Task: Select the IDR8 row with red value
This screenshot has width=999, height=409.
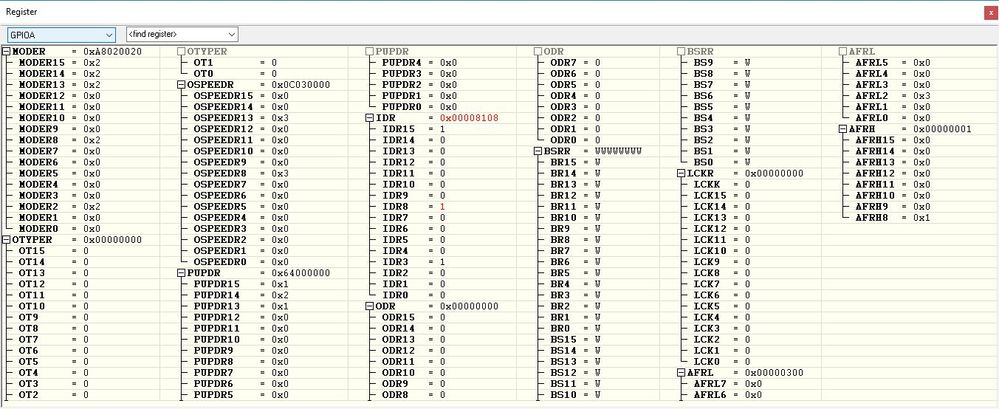Action: tap(413, 206)
